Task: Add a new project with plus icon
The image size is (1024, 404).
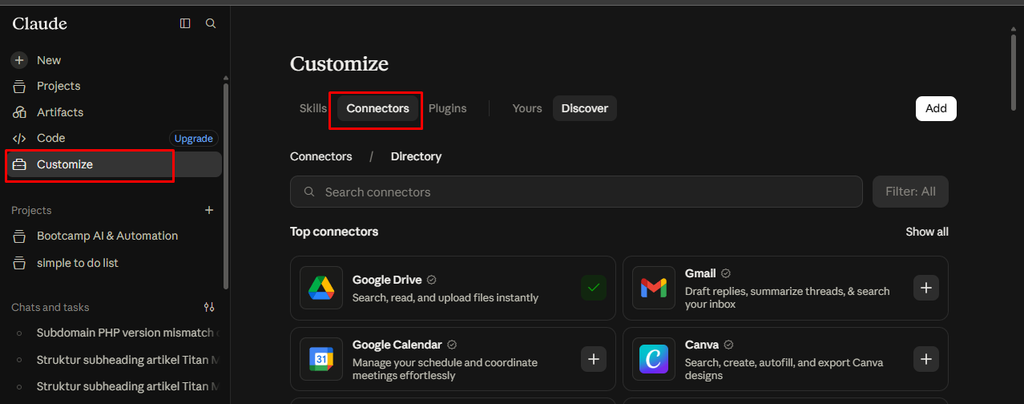Action: [209, 210]
